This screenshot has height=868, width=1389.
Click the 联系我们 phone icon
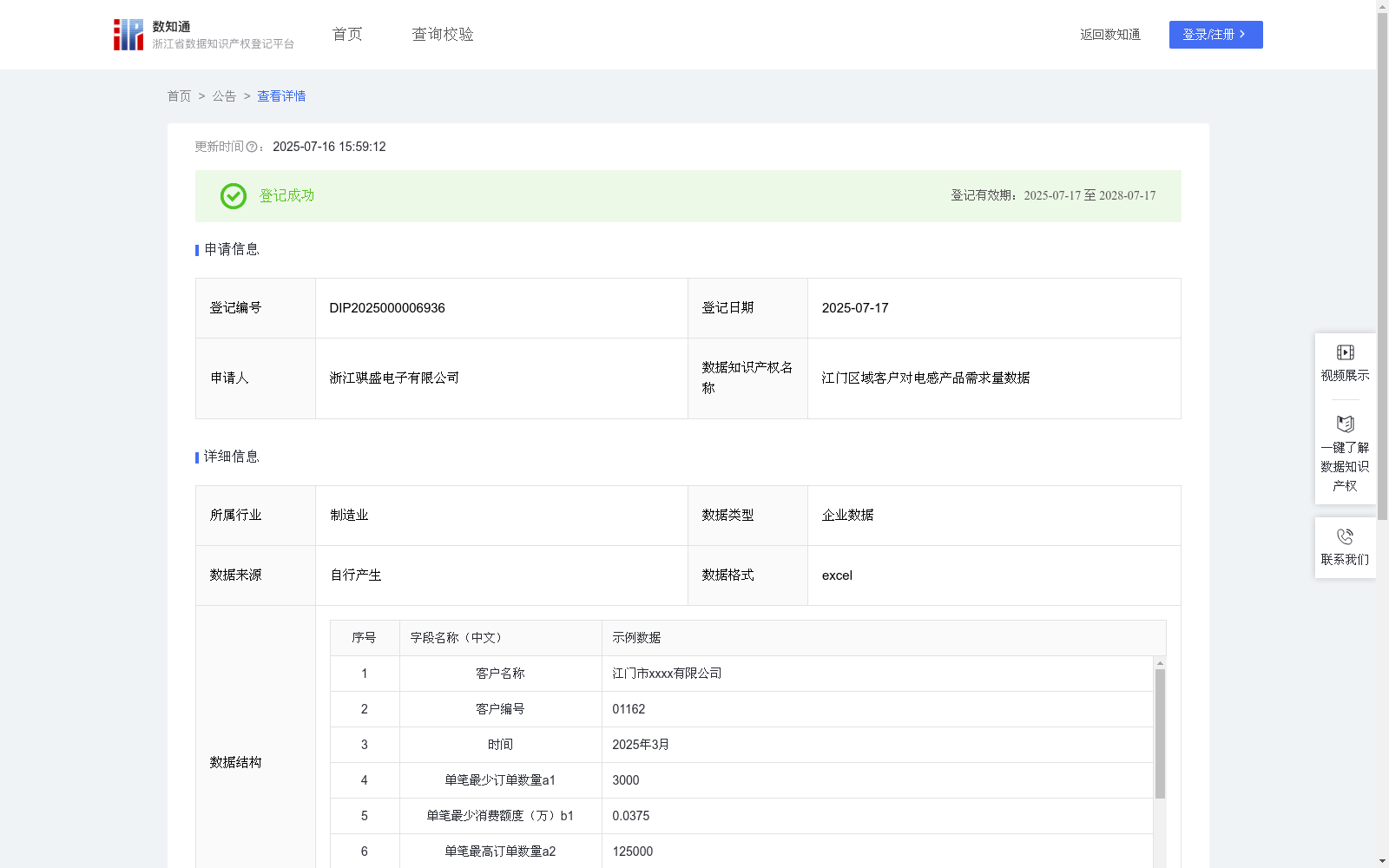tap(1345, 536)
